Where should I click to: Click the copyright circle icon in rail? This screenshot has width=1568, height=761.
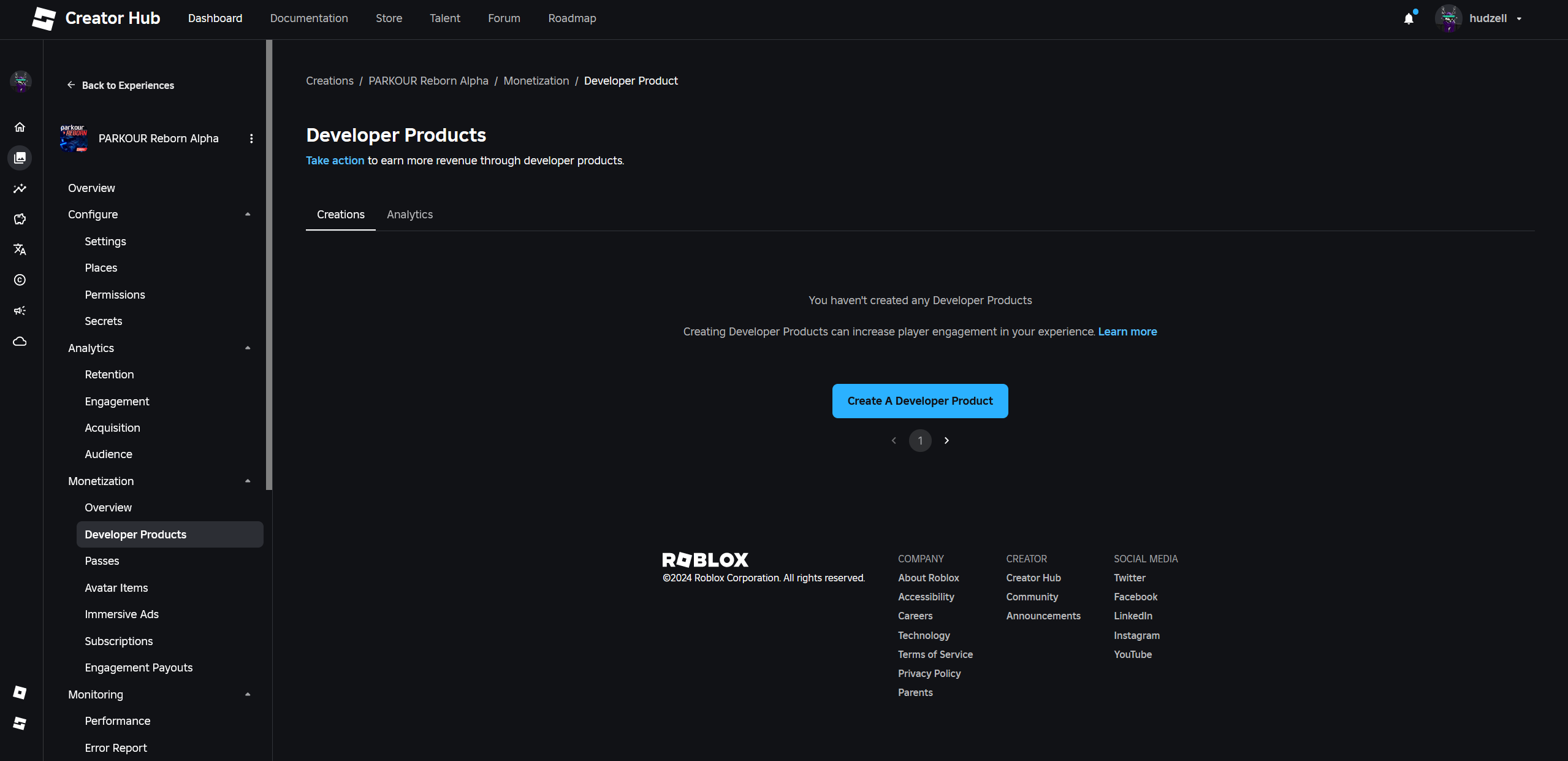pos(20,280)
